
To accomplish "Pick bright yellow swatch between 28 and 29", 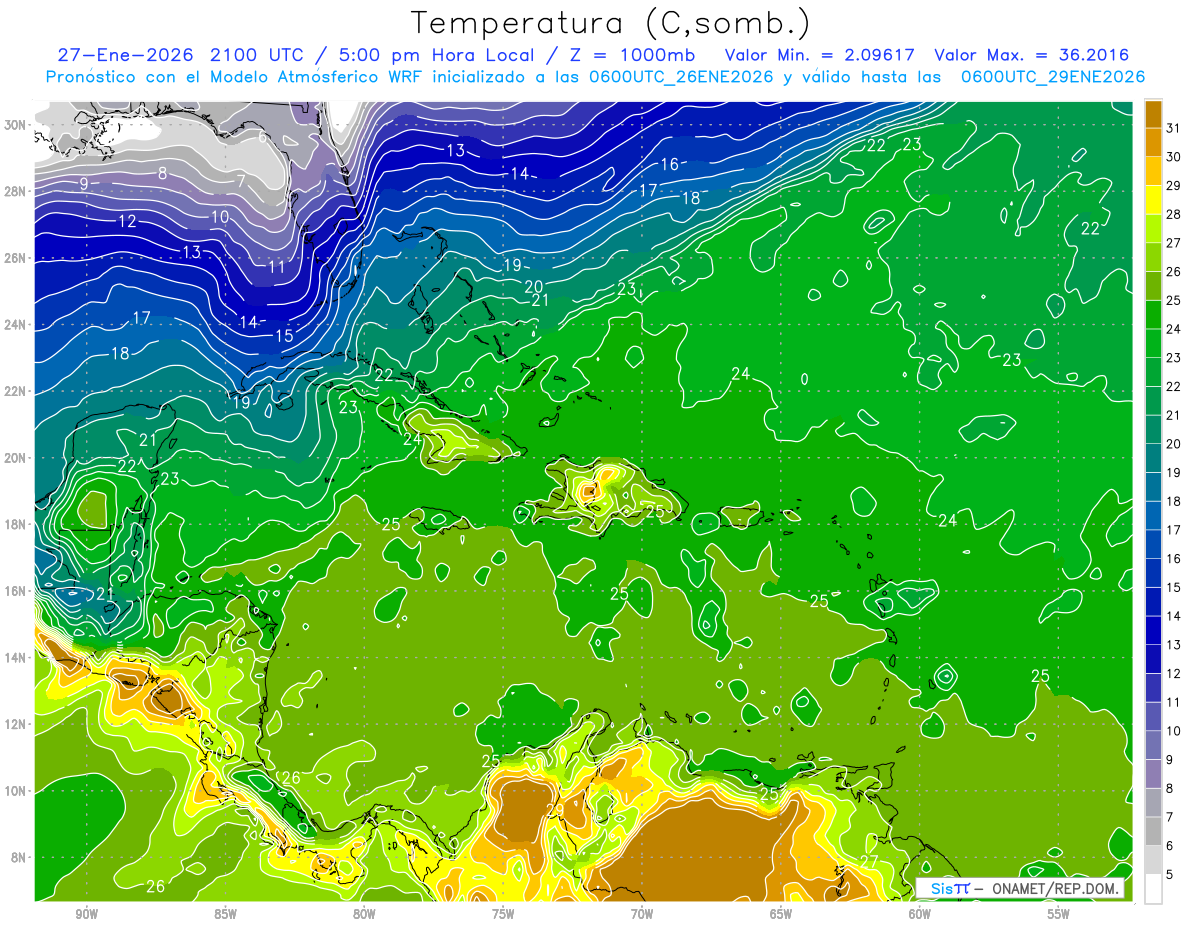I will point(1153,201).
